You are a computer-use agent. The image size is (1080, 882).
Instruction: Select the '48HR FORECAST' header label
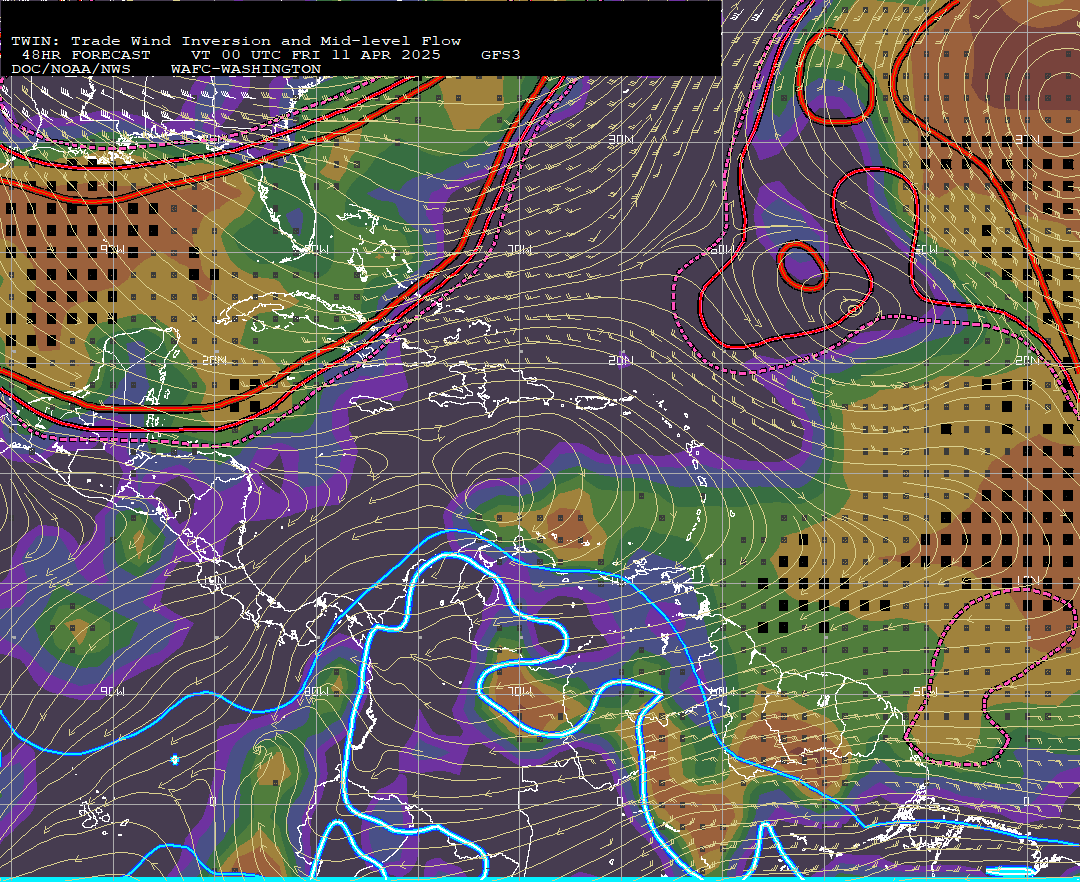pos(85,55)
